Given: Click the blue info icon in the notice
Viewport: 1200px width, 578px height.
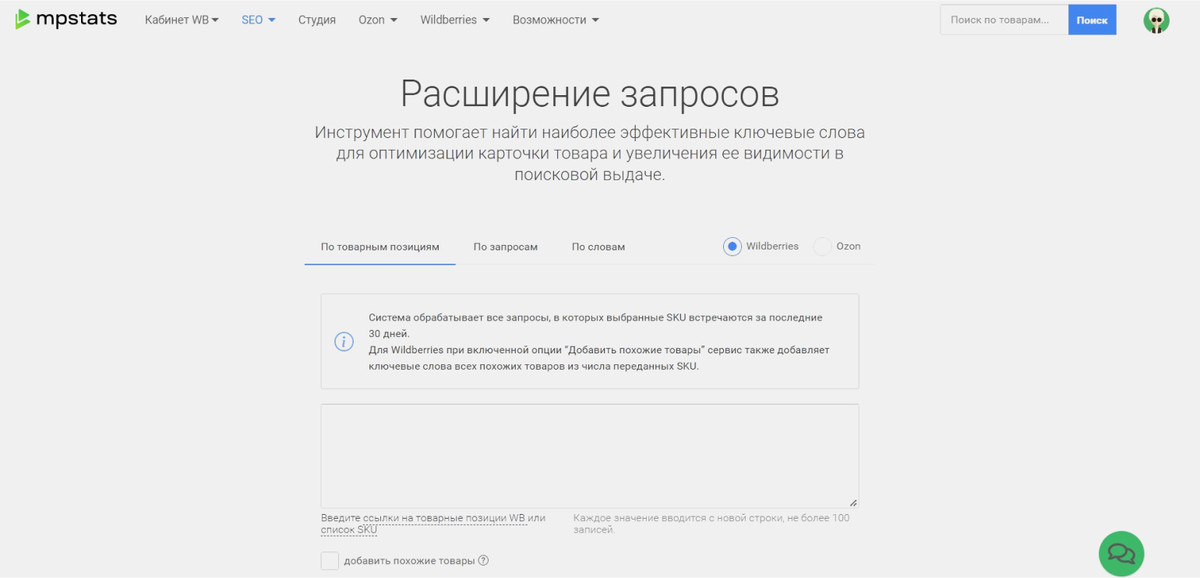Looking at the screenshot, I should [x=343, y=342].
